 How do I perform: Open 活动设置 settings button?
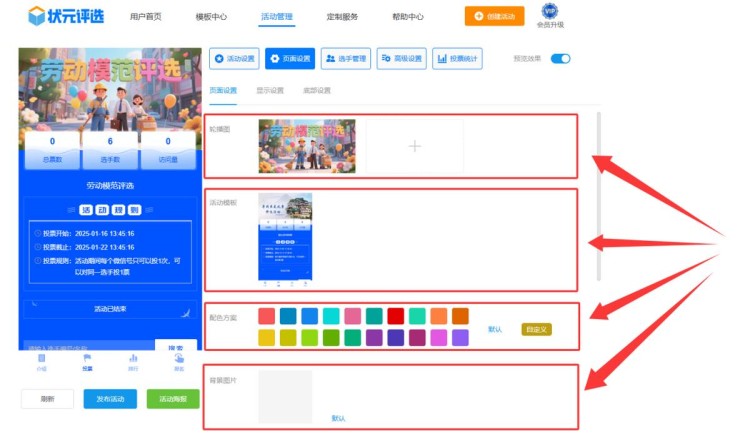coord(235,58)
